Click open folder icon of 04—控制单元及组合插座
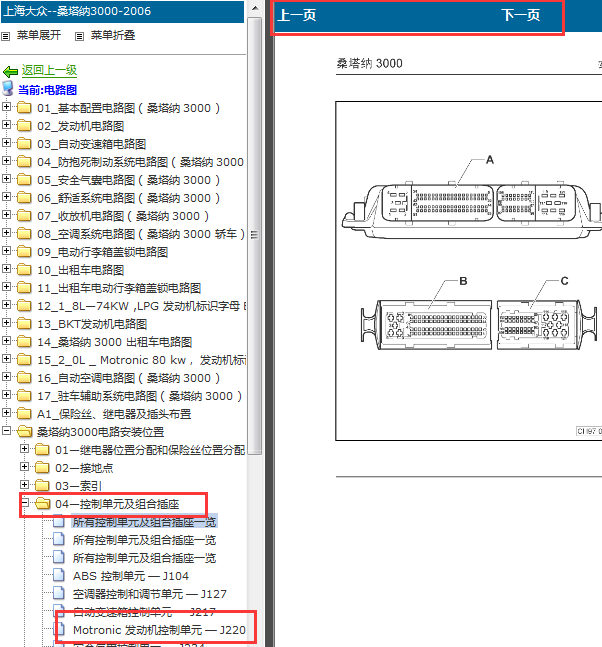The image size is (602, 647). click(43, 504)
